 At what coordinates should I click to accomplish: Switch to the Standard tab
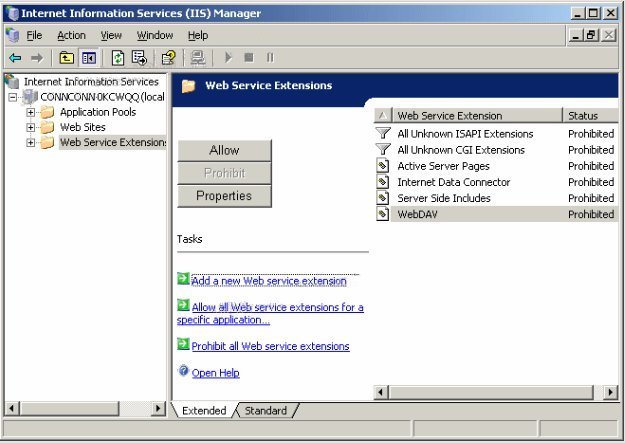pos(266,410)
